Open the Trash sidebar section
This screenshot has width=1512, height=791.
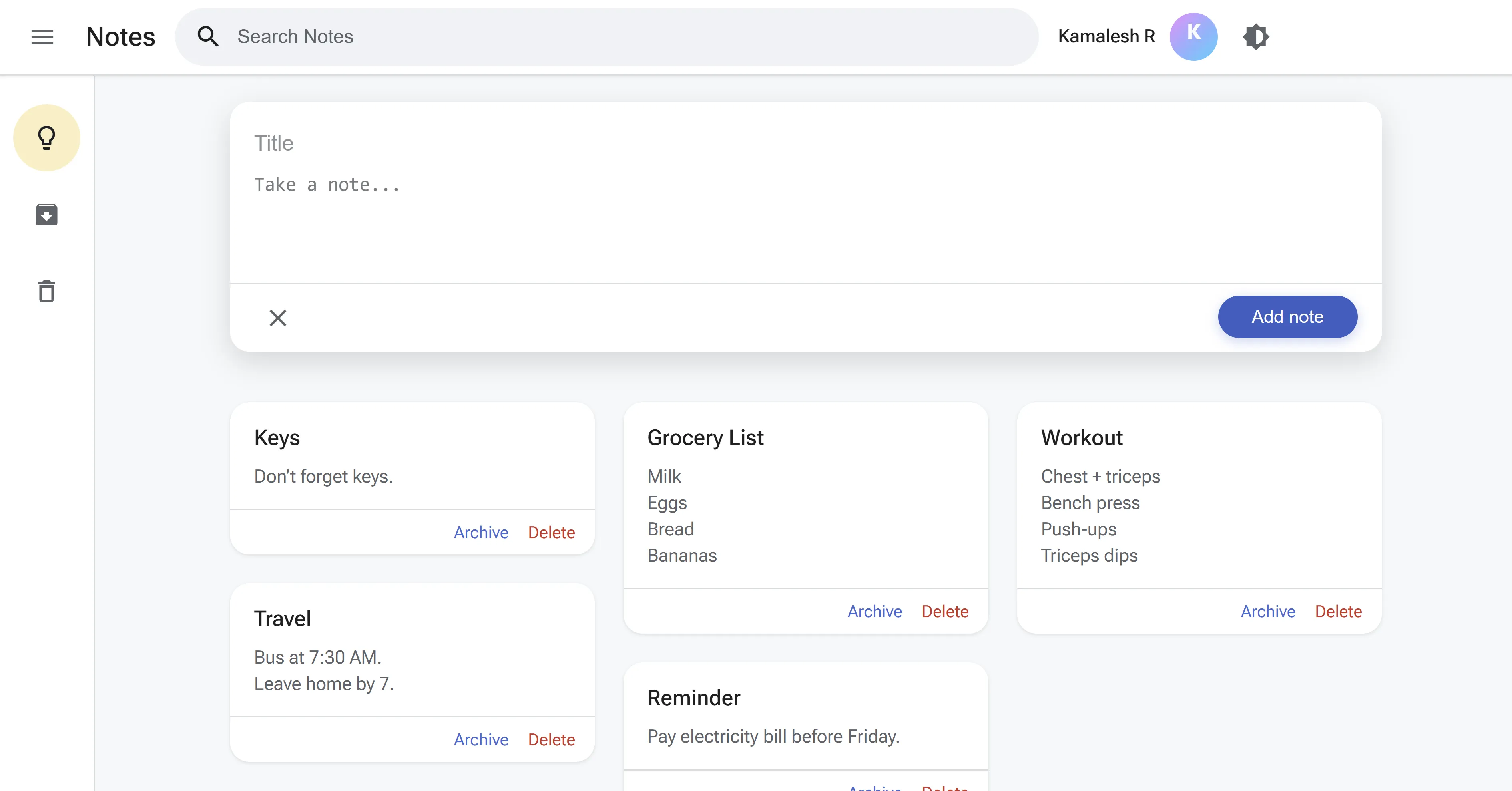pos(46,291)
